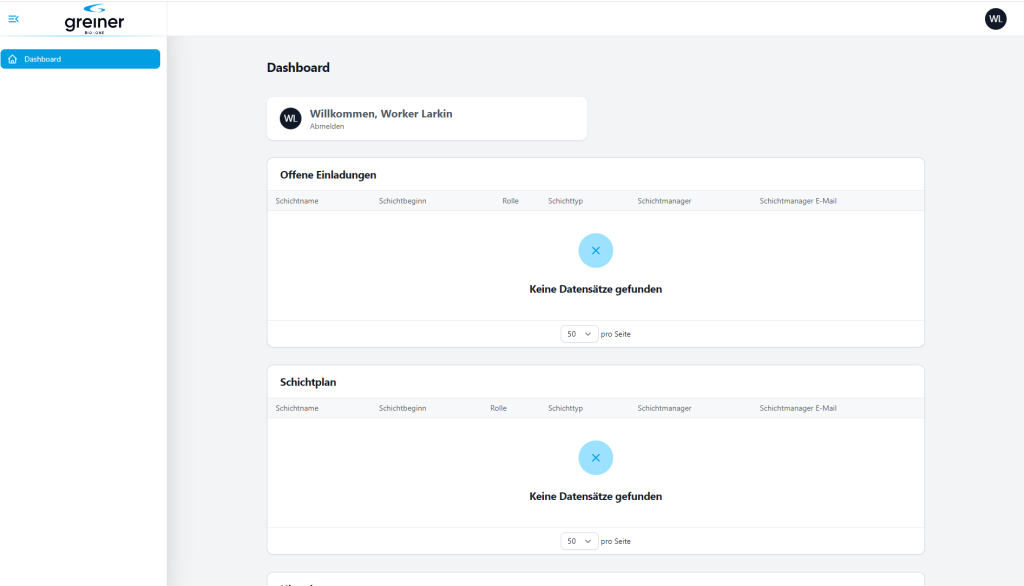Sort Offene Einladungen by Schichtbeginn column

(402, 201)
